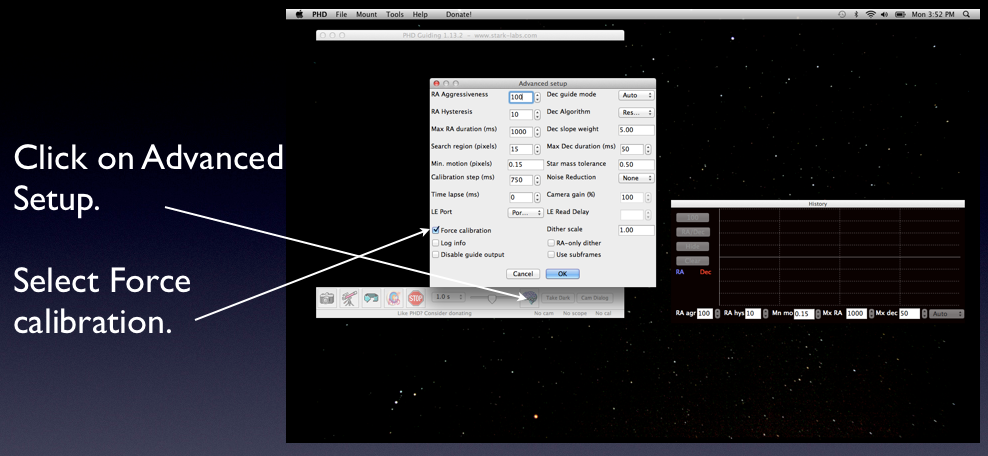The width and height of the screenshot is (988, 456).
Task: Expand the Noise Reduction dropdown
Action: [636, 179]
